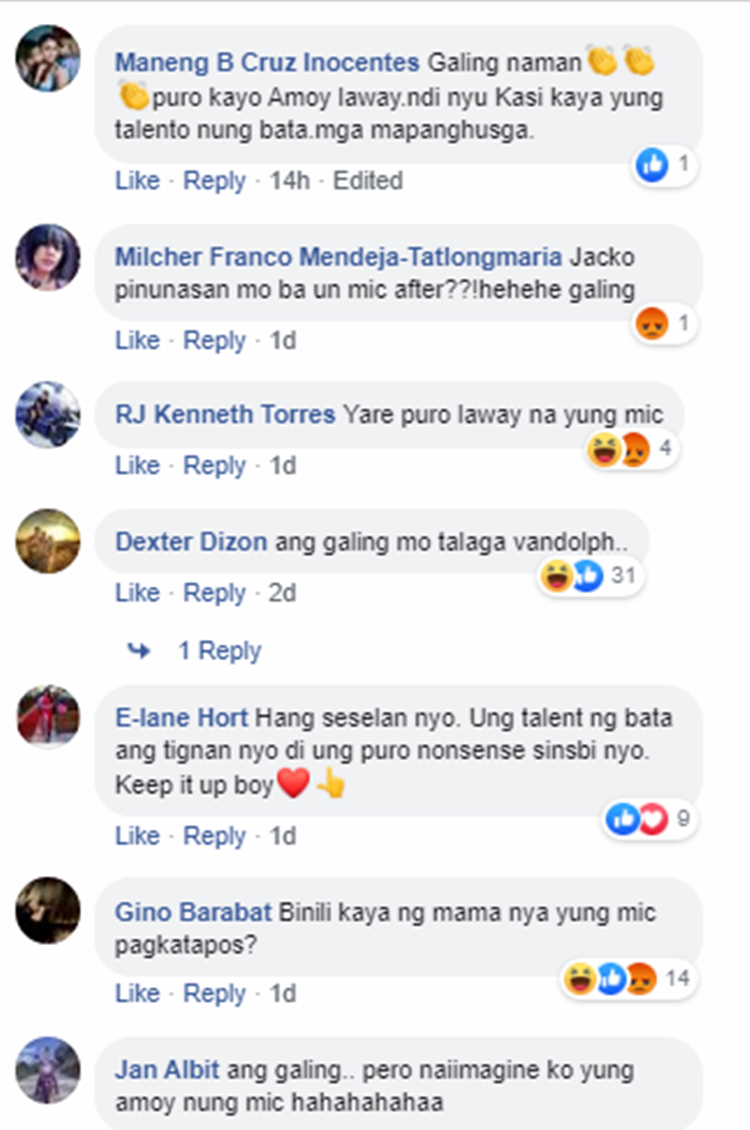Like E-lane Hort's comment

point(137,836)
